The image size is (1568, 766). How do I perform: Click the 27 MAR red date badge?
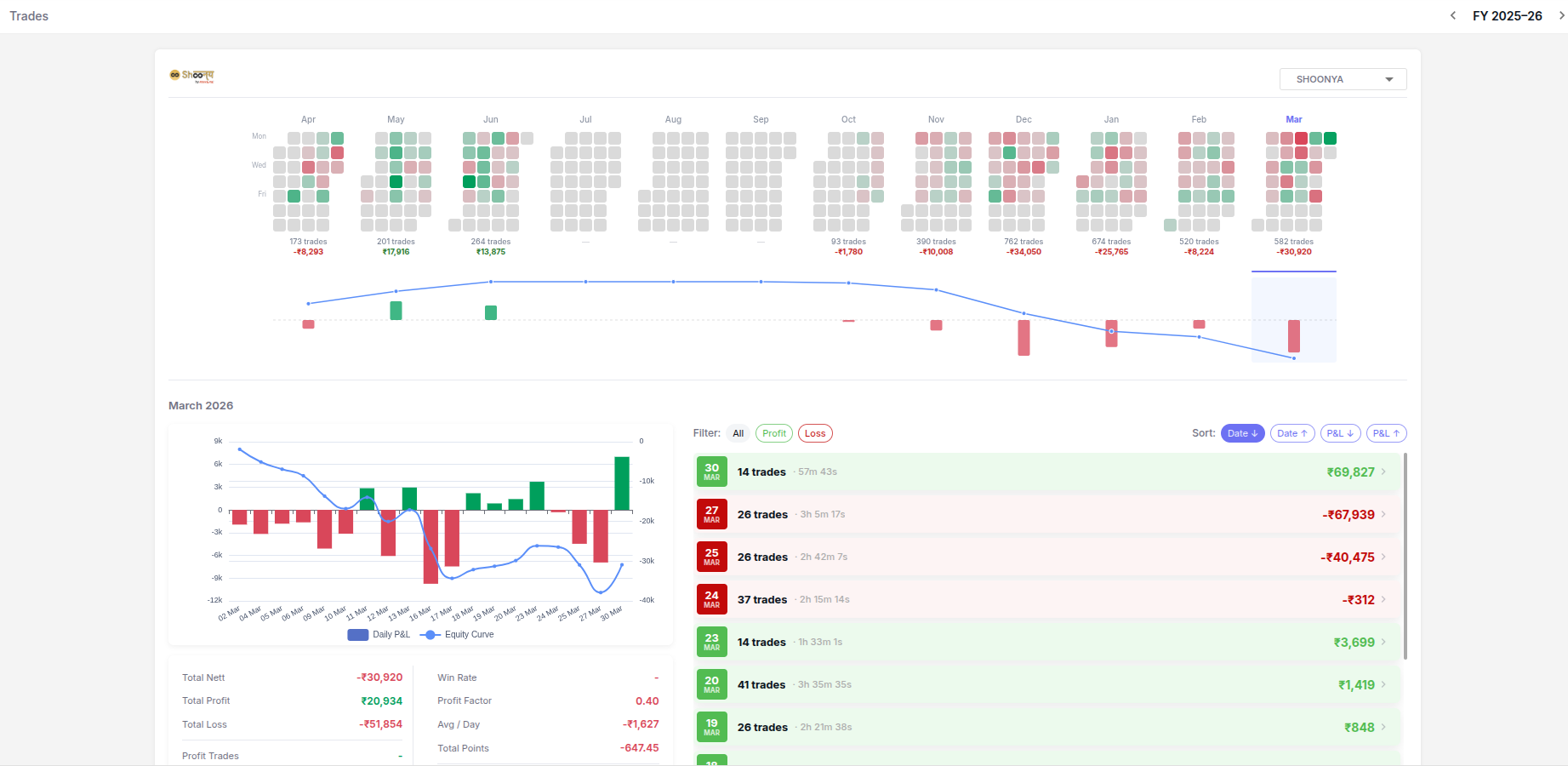pyautogui.click(x=712, y=514)
